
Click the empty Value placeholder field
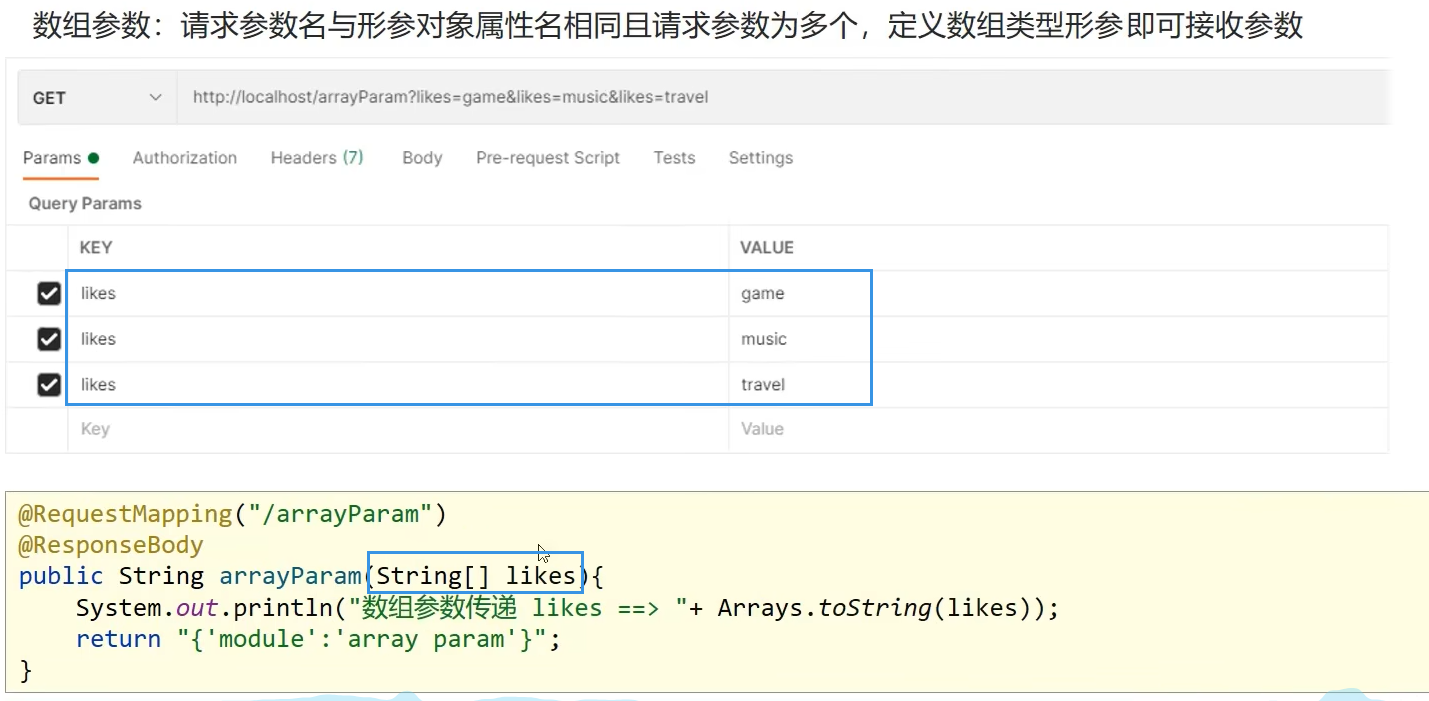click(x=762, y=429)
